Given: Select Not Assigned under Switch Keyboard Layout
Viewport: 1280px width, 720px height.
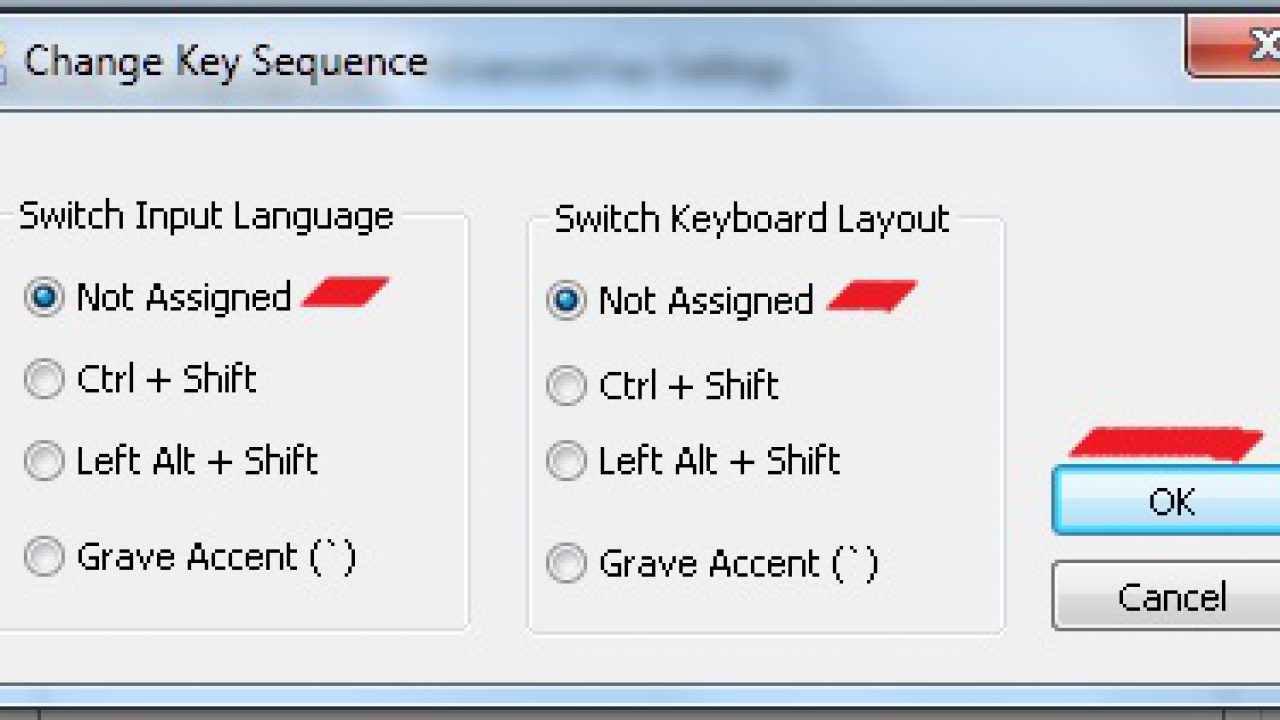Looking at the screenshot, I should [566, 301].
